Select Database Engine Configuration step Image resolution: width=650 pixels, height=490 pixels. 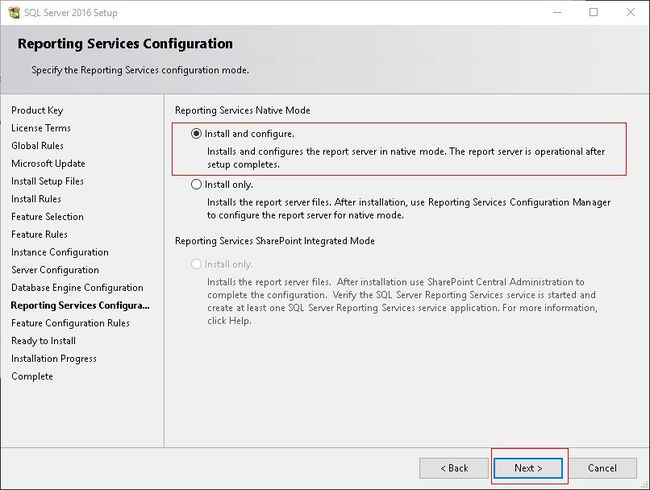coord(77,288)
